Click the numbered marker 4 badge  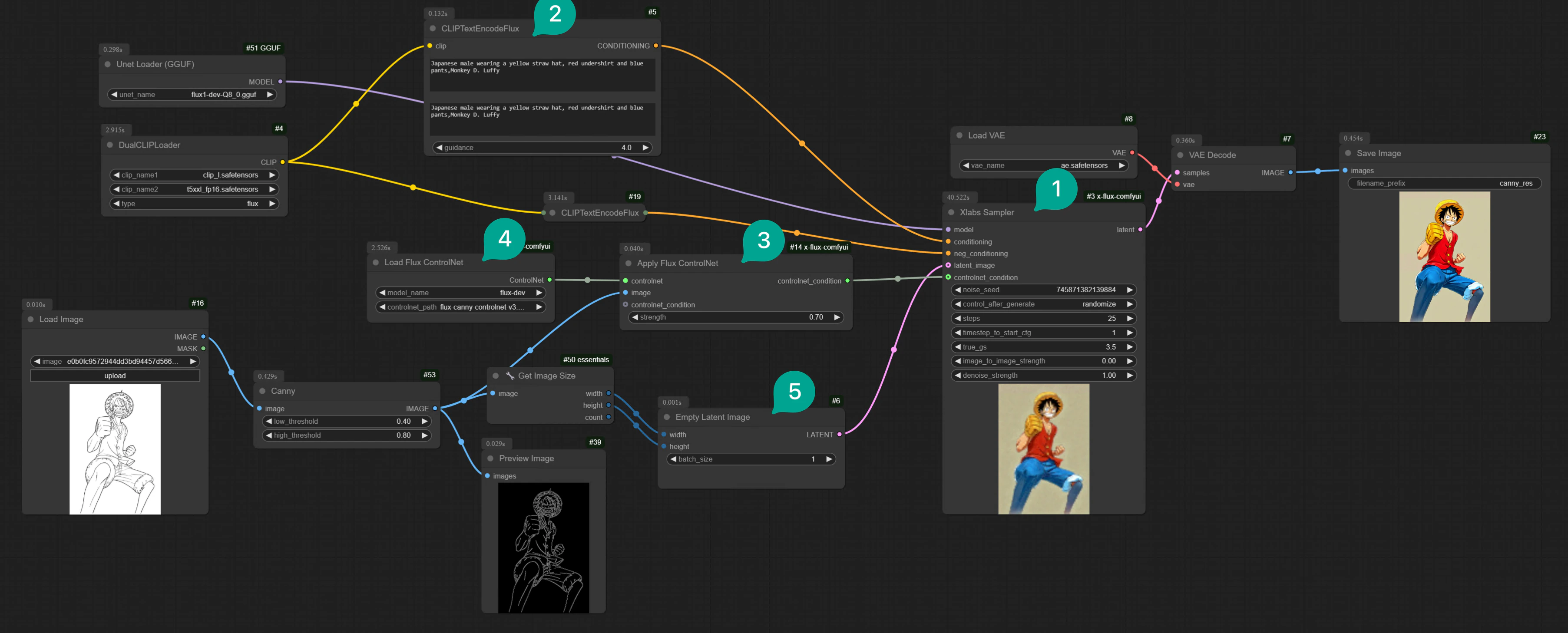(x=504, y=239)
